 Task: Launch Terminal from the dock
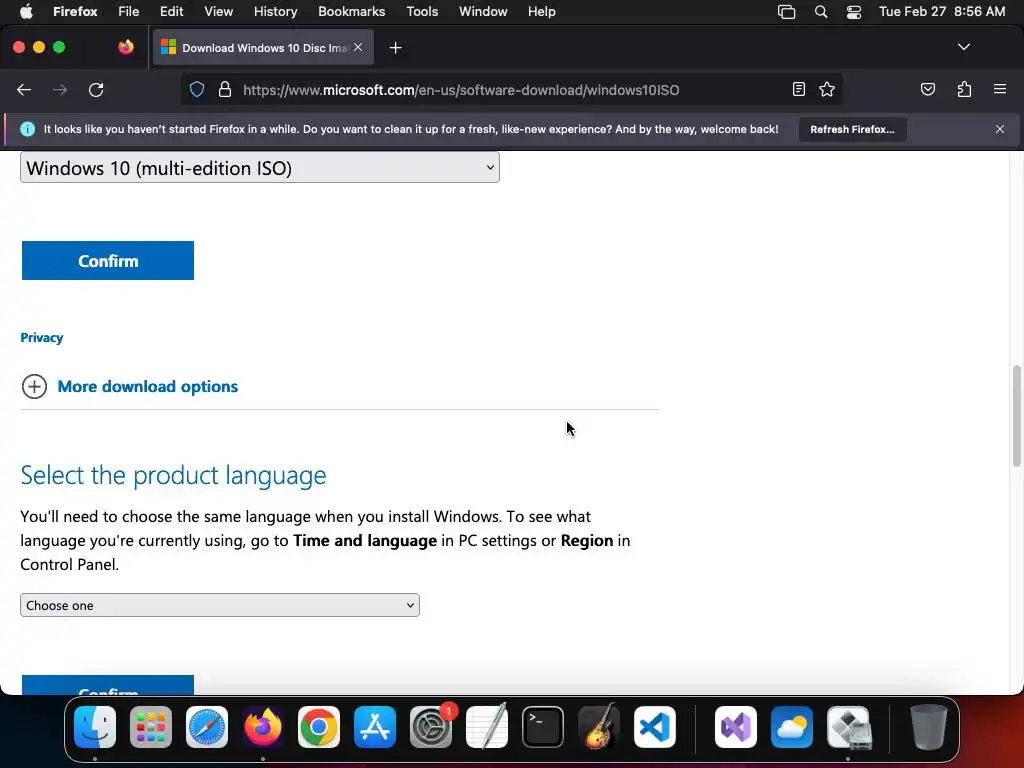tap(543, 727)
